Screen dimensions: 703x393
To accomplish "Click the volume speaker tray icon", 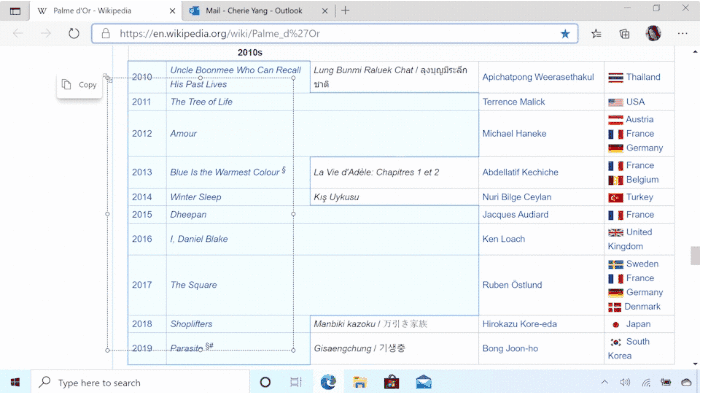I will pos(625,382).
